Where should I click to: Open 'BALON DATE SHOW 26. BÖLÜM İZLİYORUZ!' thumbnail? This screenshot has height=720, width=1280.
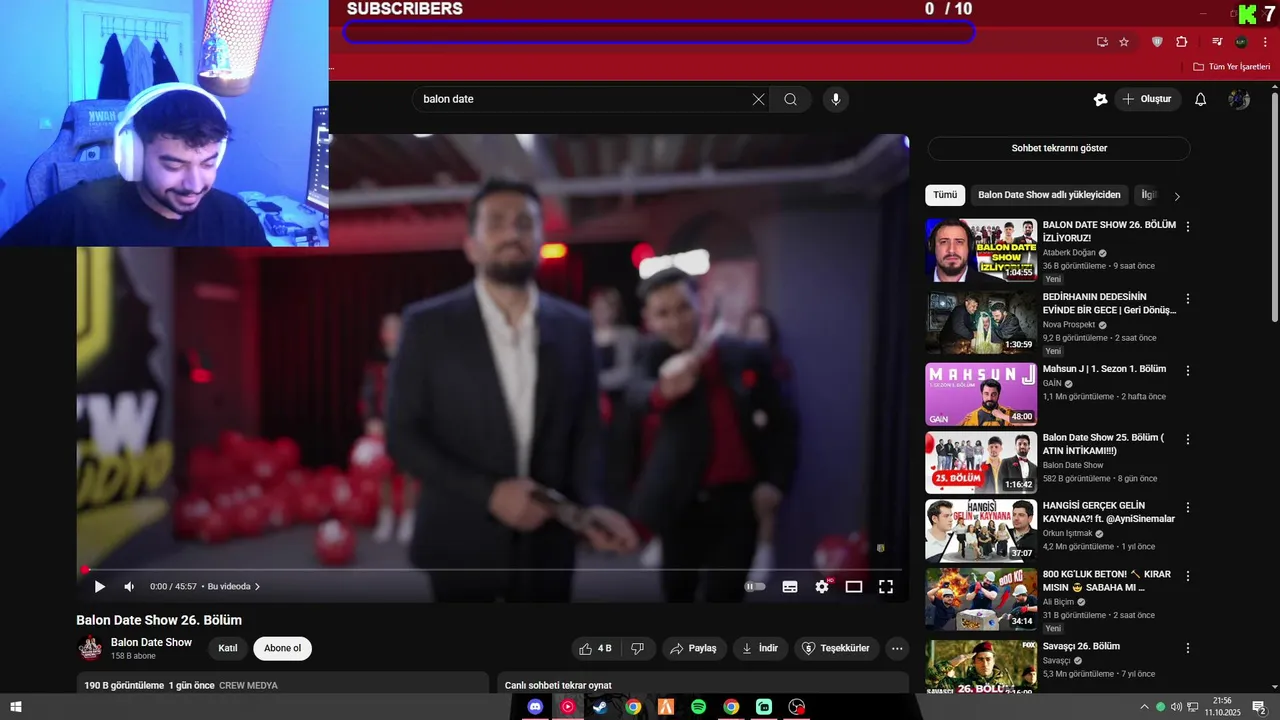[981, 250]
